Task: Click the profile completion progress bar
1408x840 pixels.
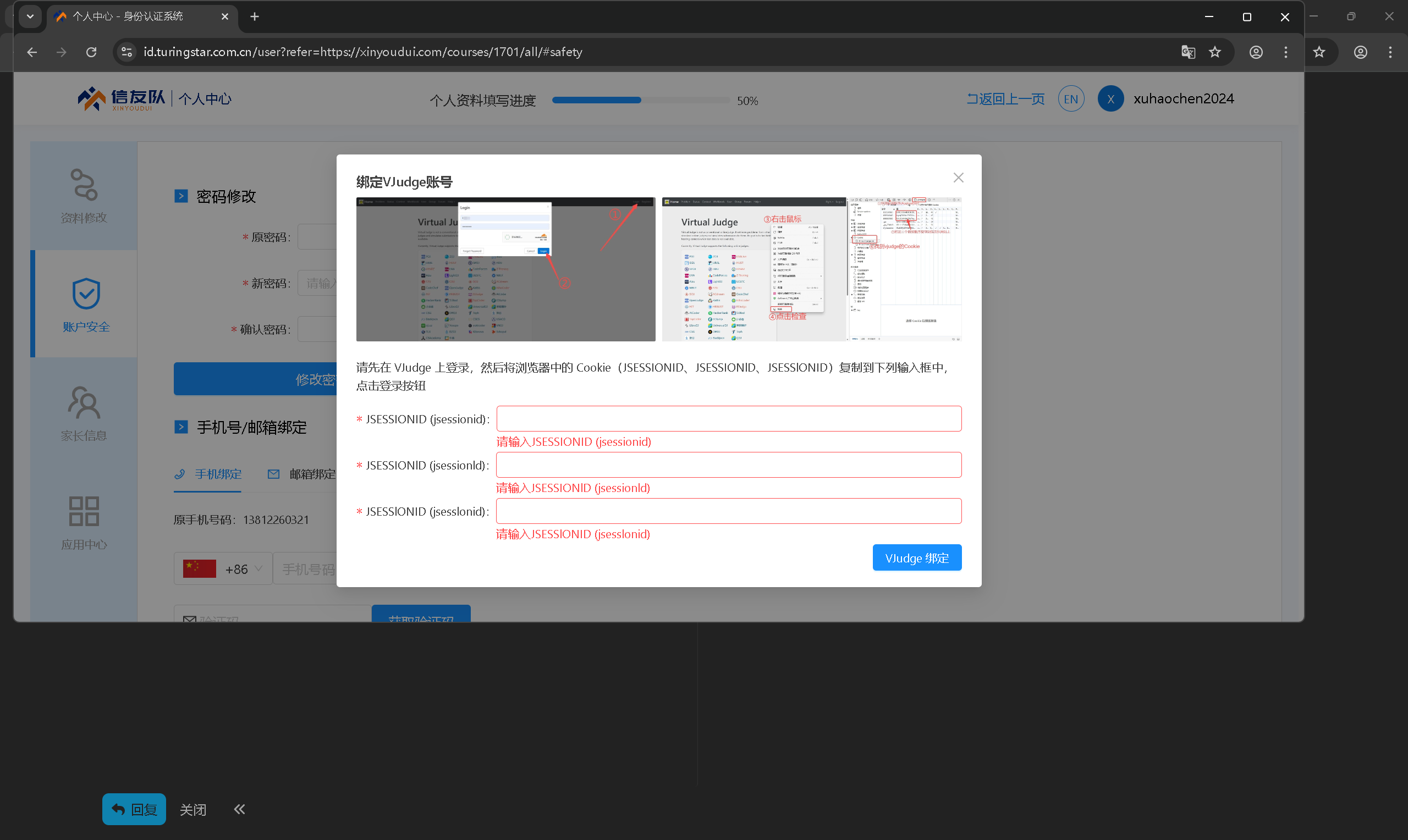Action: pyautogui.click(x=640, y=100)
